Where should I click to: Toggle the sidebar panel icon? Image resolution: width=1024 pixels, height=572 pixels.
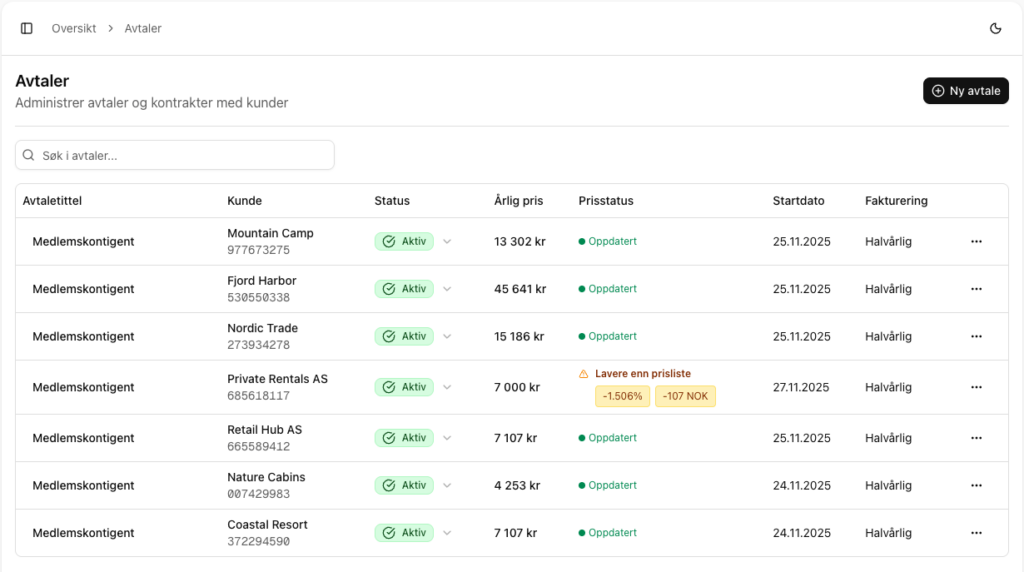27,28
